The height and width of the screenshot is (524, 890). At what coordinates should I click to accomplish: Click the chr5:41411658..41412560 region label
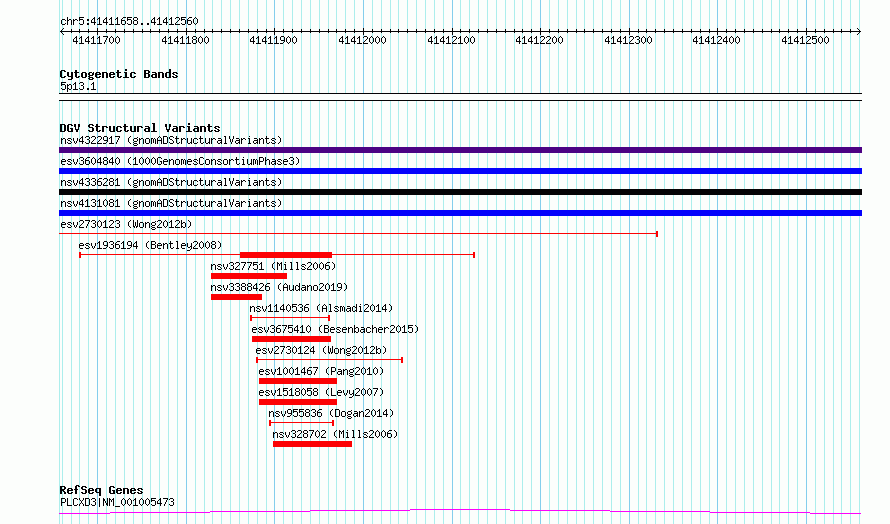click(x=129, y=22)
